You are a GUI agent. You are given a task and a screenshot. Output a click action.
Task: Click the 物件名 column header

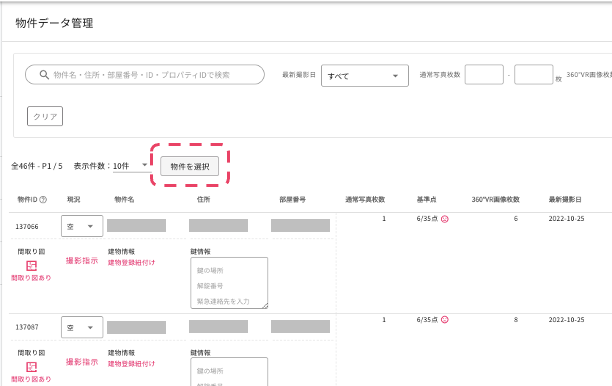tap(124, 199)
